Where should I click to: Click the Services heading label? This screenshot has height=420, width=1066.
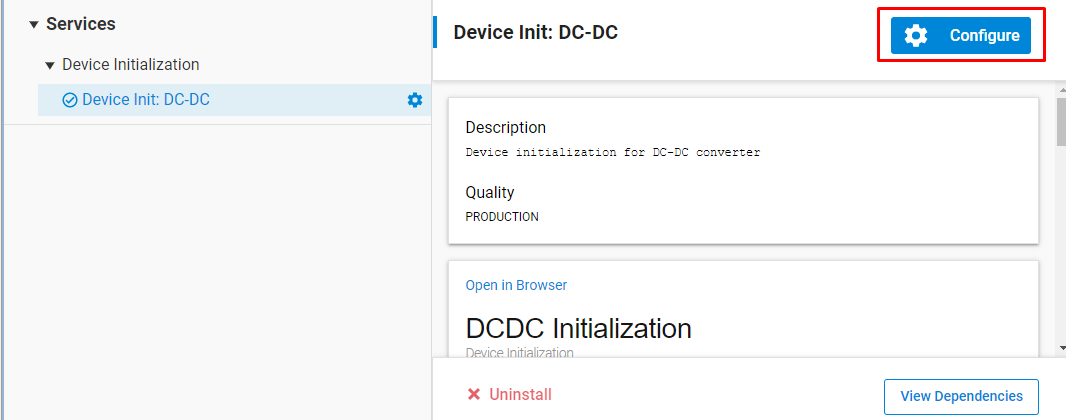(81, 24)
